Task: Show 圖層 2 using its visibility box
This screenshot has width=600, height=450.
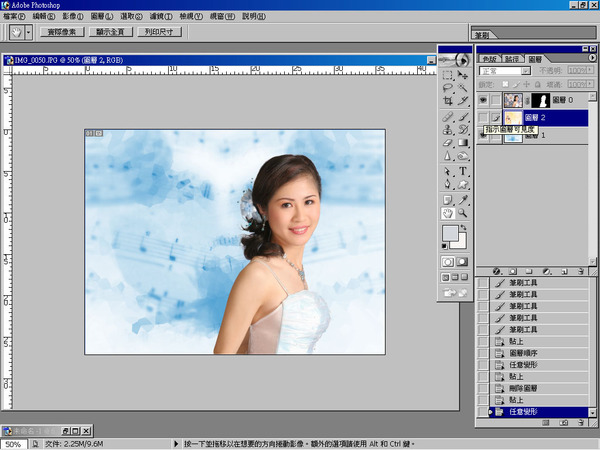Action: tap(484, 118)
